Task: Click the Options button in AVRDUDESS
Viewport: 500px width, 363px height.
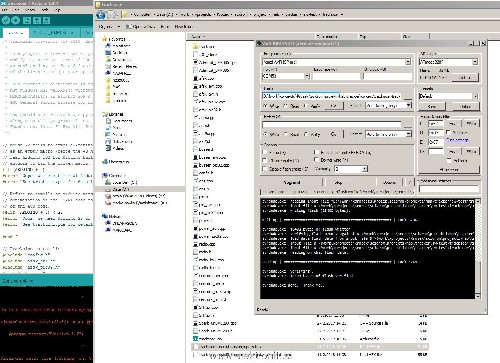Action: pos(389,183)
